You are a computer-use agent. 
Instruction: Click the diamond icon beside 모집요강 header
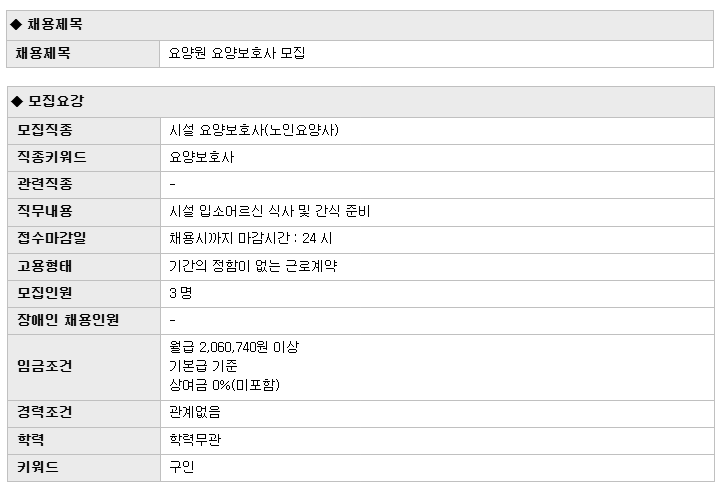[17, 101]
